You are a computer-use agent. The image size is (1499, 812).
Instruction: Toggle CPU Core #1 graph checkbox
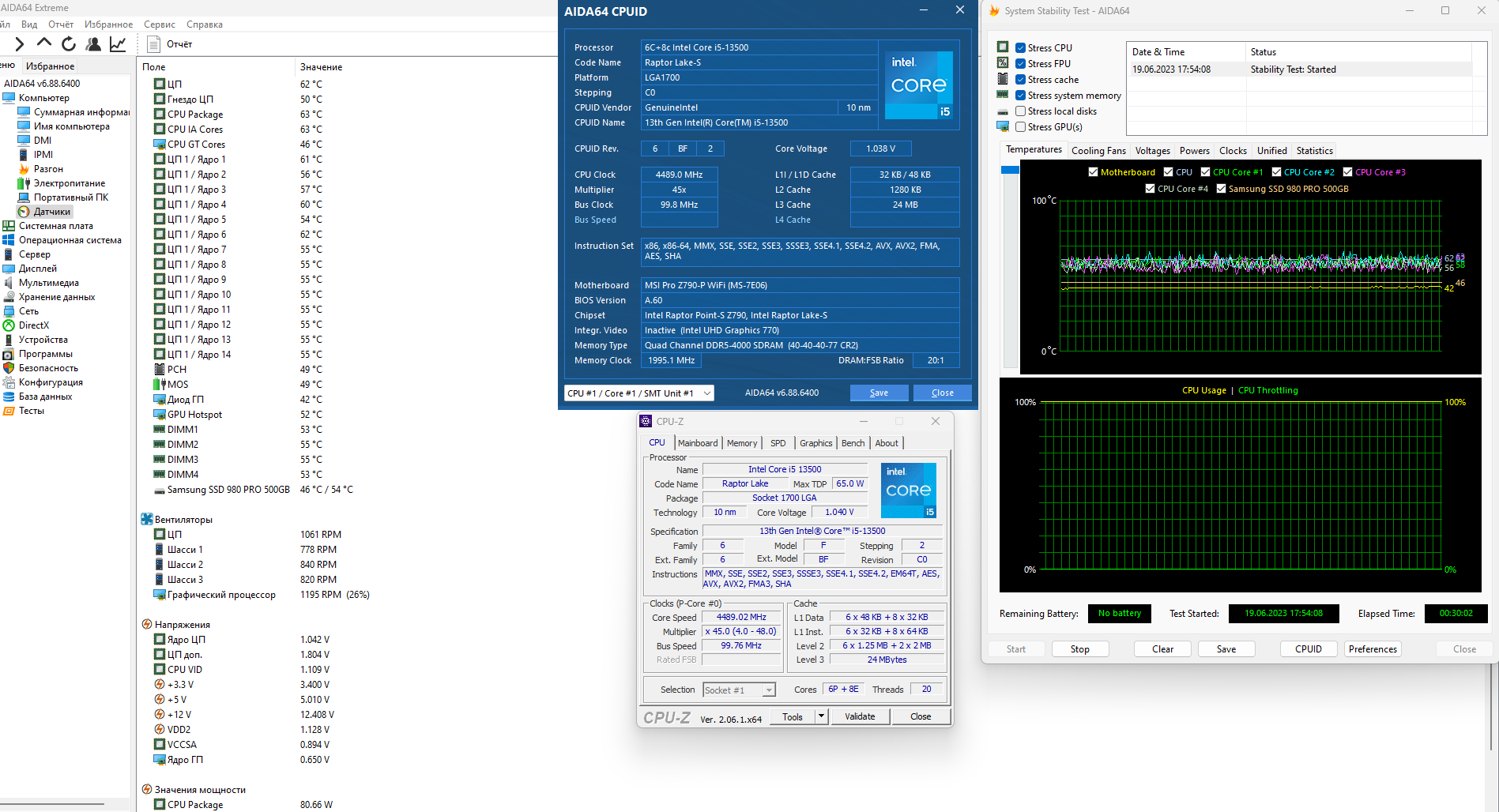[x=1206, y=172]
